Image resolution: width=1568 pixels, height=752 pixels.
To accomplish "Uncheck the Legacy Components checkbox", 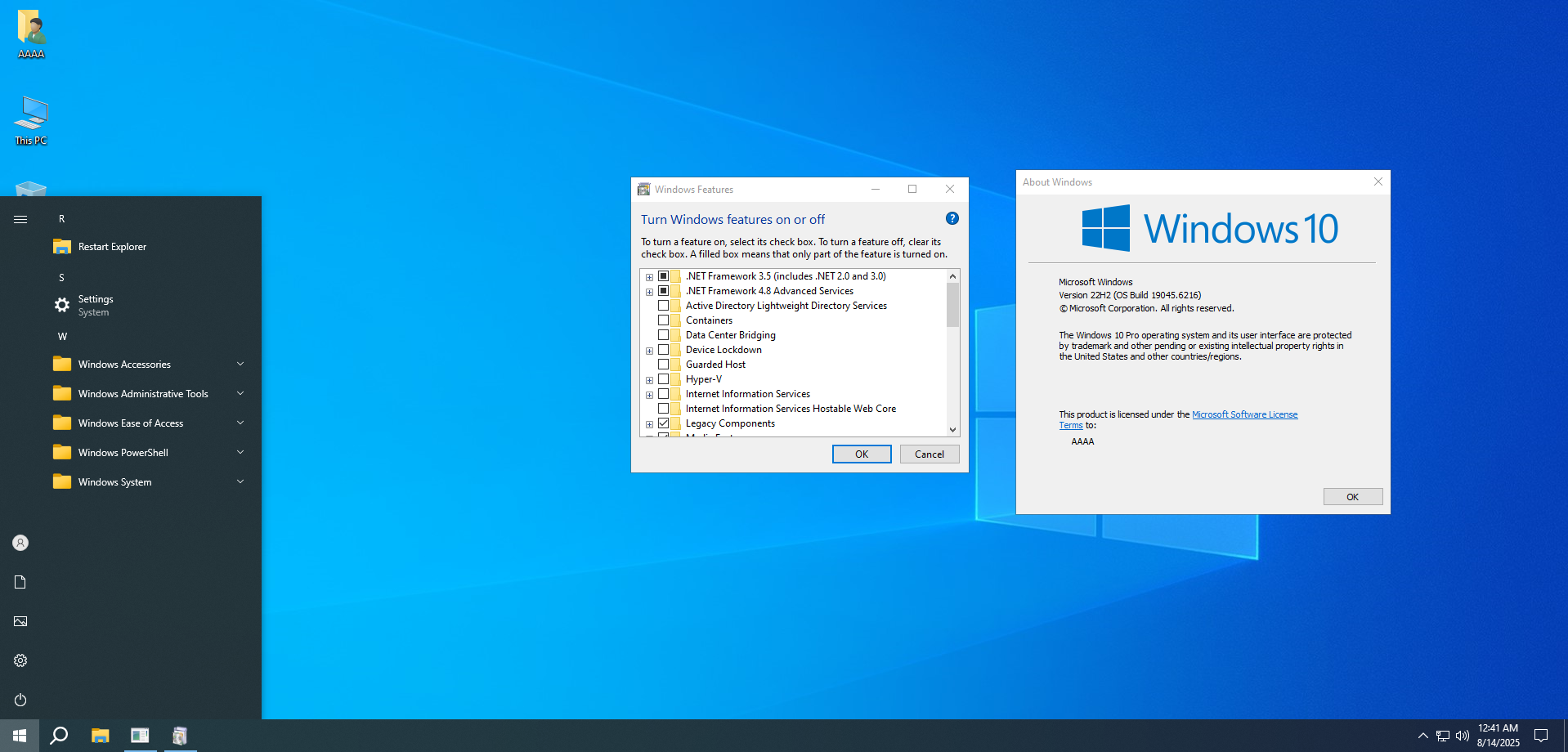I will pos(664,423).
